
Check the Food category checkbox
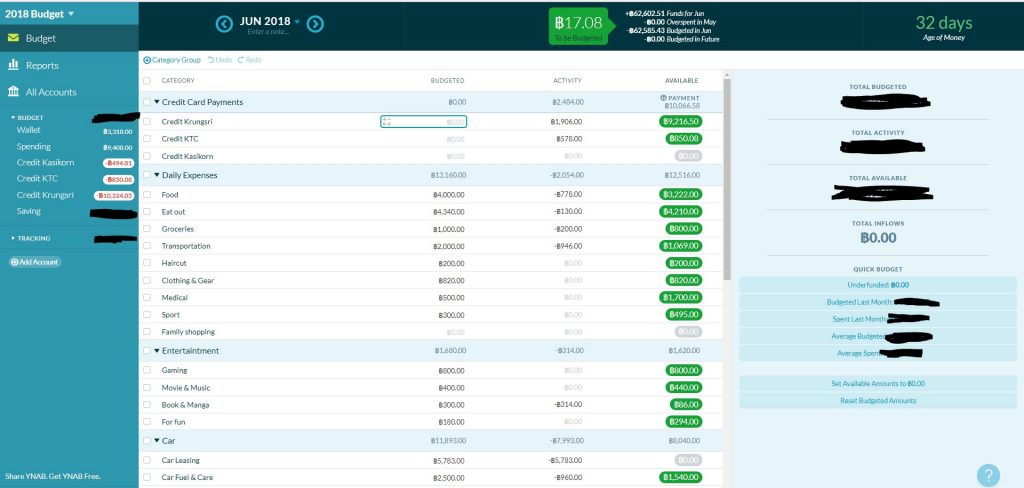pos(148,195)
